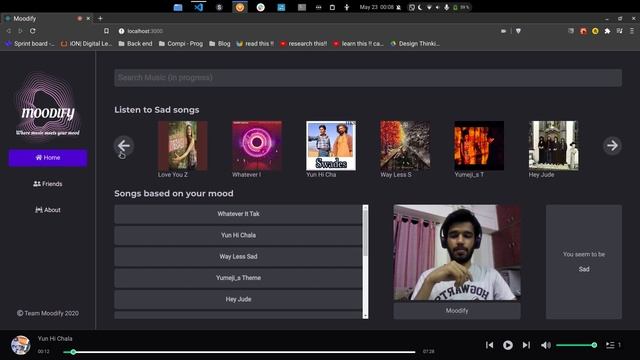Open the Back end bookmark folder
Image resolution: width=640 pixels, height=360 pixels.
(135, 44)
